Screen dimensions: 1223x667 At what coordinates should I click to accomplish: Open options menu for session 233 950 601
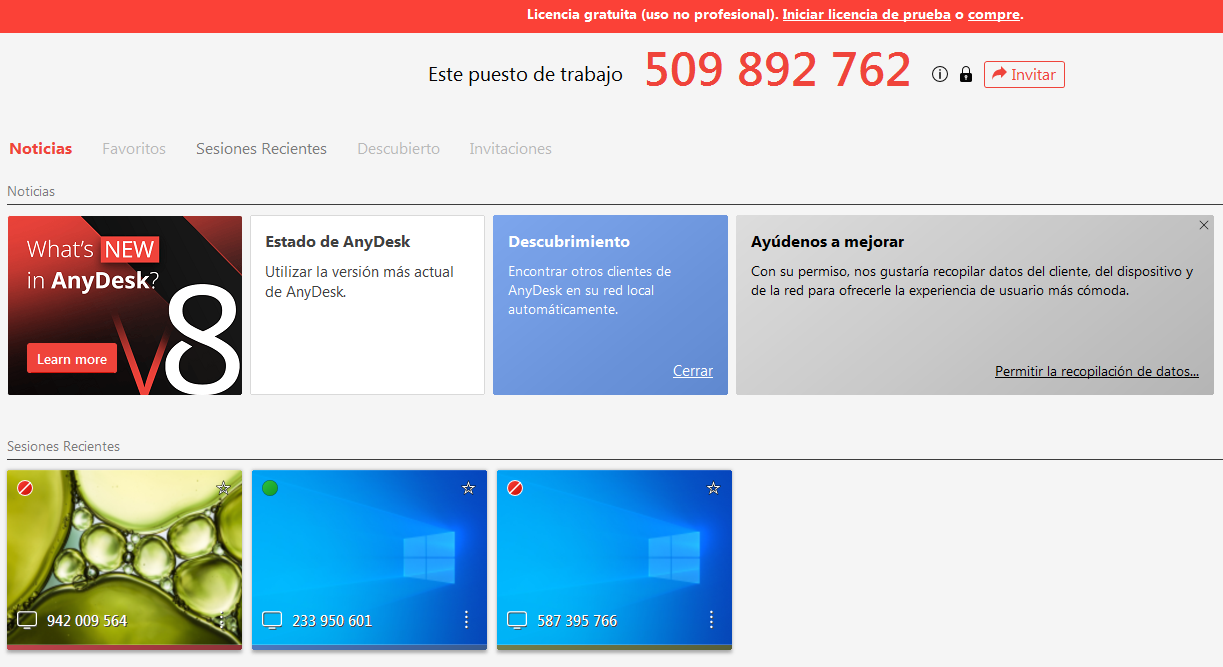click(466, 620)
